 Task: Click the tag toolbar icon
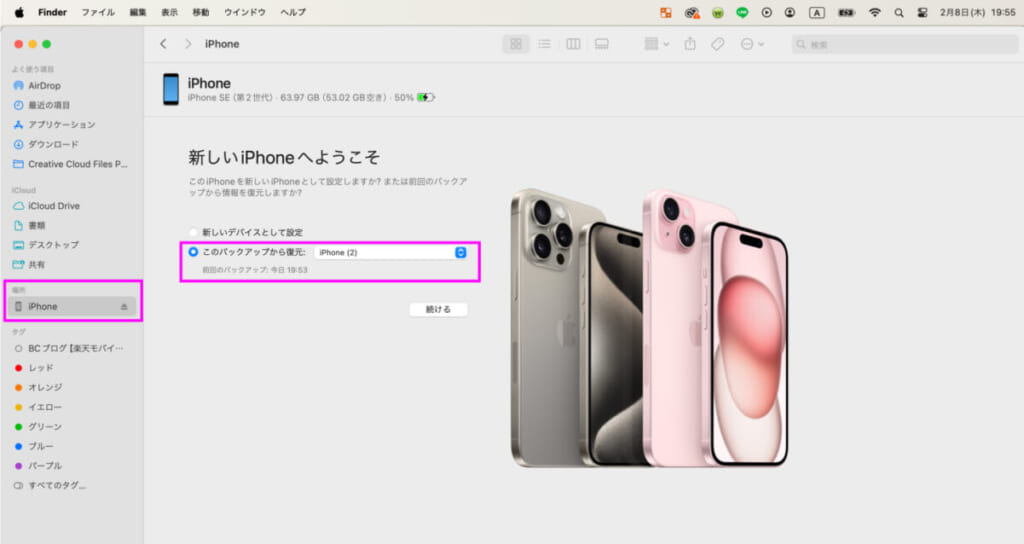[x=718, y=44]
